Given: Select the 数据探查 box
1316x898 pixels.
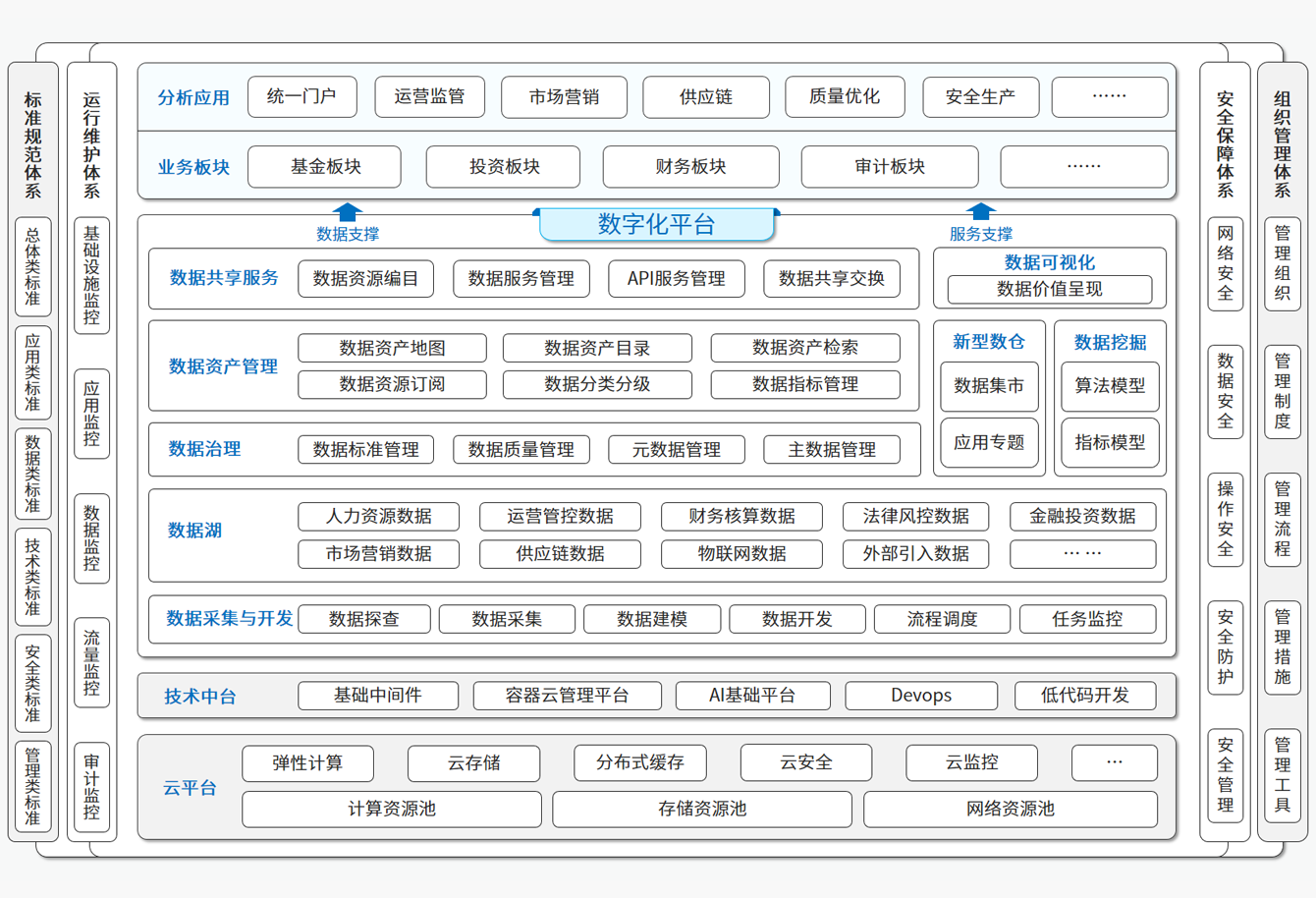Looking at the screenshot, I should (x=364, y=619).
